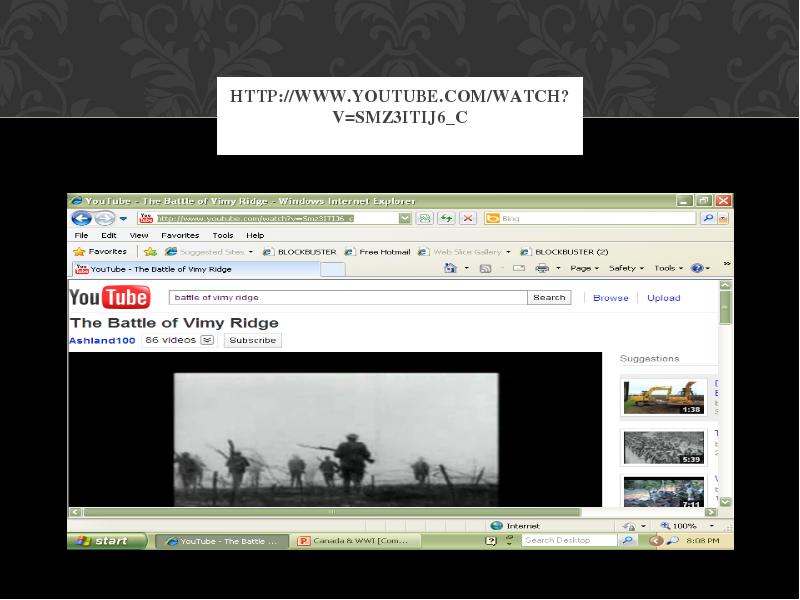Click the horizontal scrollbar thumb
Viewport: 800px width, 600px height.
(x=332, y=512)
